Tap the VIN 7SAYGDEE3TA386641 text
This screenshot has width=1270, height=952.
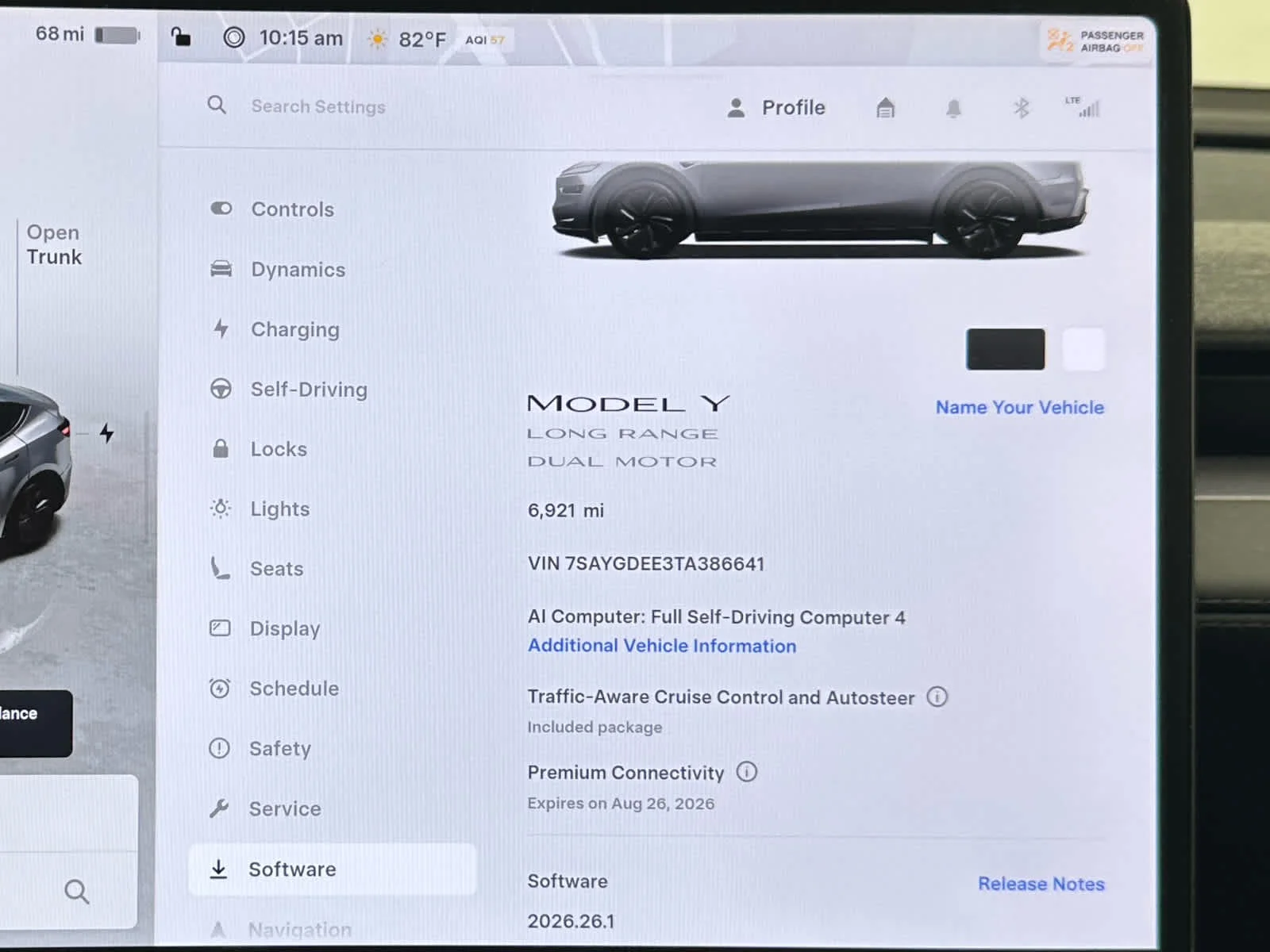coord(646,563)
